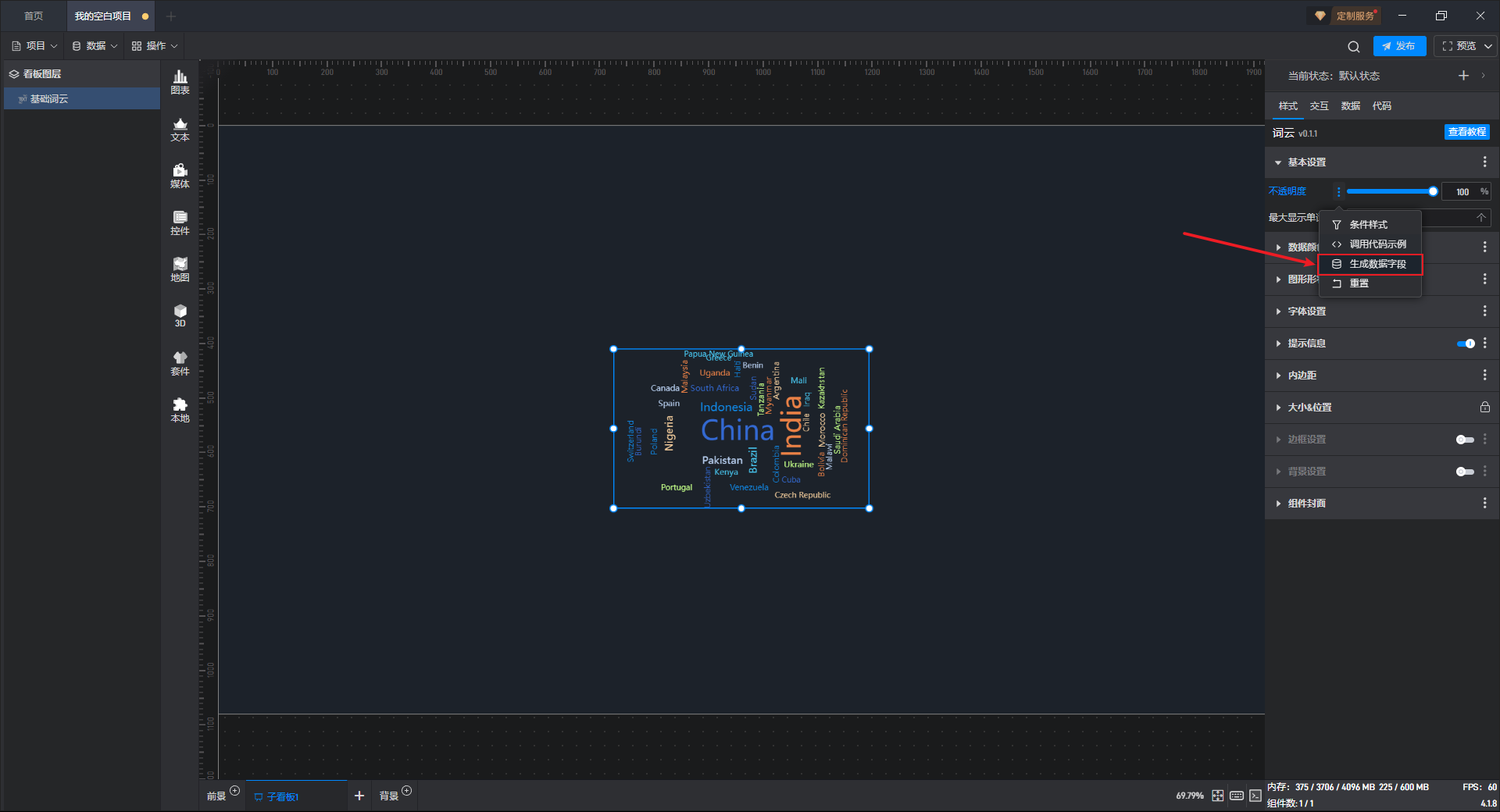Screen dimensions: 1500x812
Task: Select 生成数据字段 from the context menu
Action: pos(1377,264)
